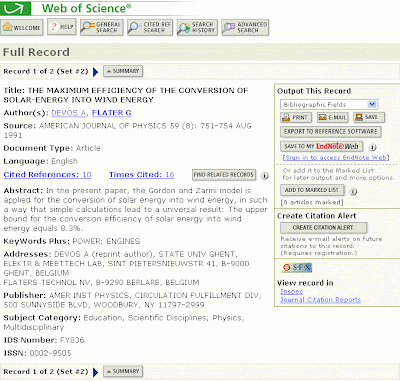This screenshot has width=400, height=381.
Task: Save this record to file
Action: tap(369, 117)
